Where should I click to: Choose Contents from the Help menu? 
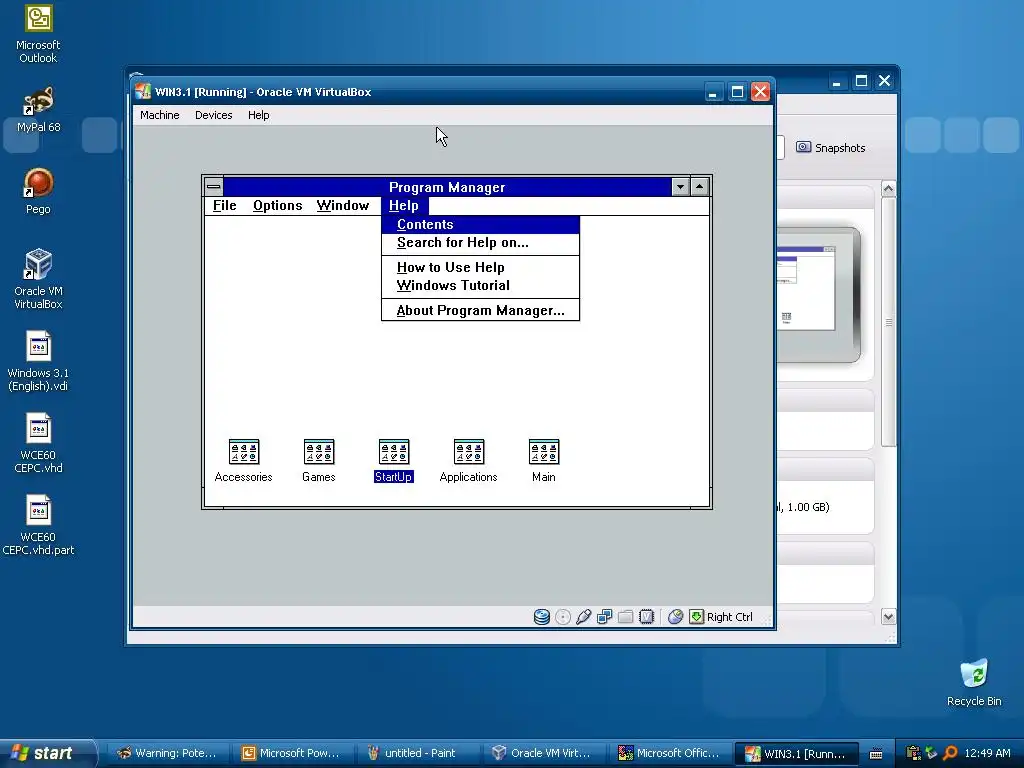(480, 225)
